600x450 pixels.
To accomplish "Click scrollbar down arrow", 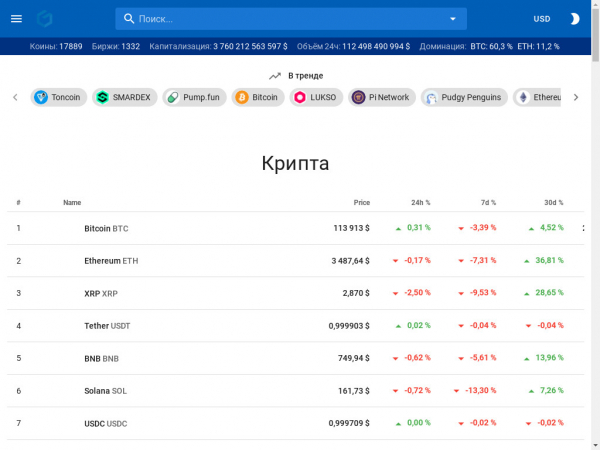I will (x=595, y=445).
